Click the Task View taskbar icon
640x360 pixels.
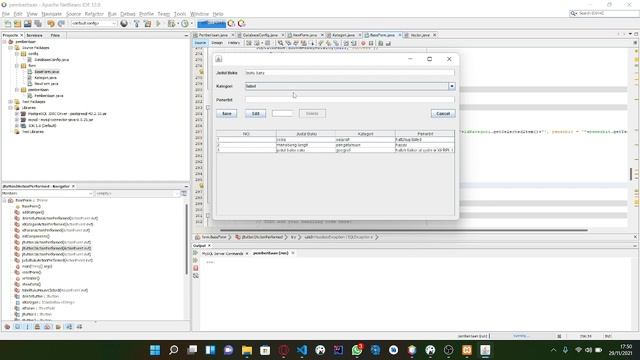[x=192, y=350]
